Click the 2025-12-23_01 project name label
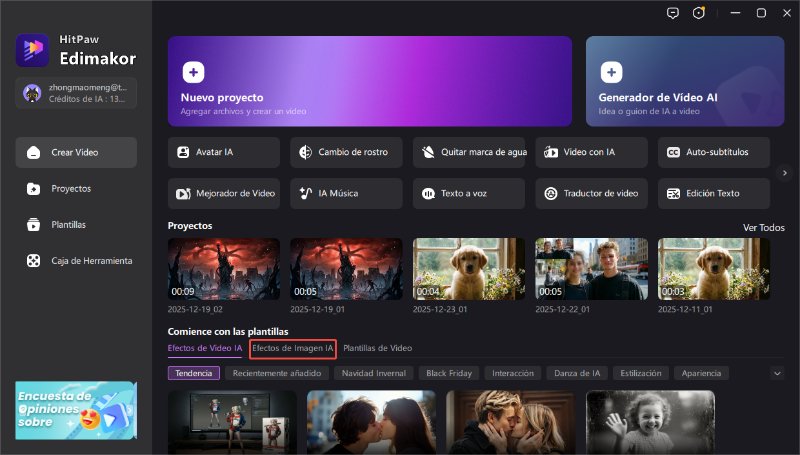This screenshot has height=455, width=800. [x=440, y=309]
